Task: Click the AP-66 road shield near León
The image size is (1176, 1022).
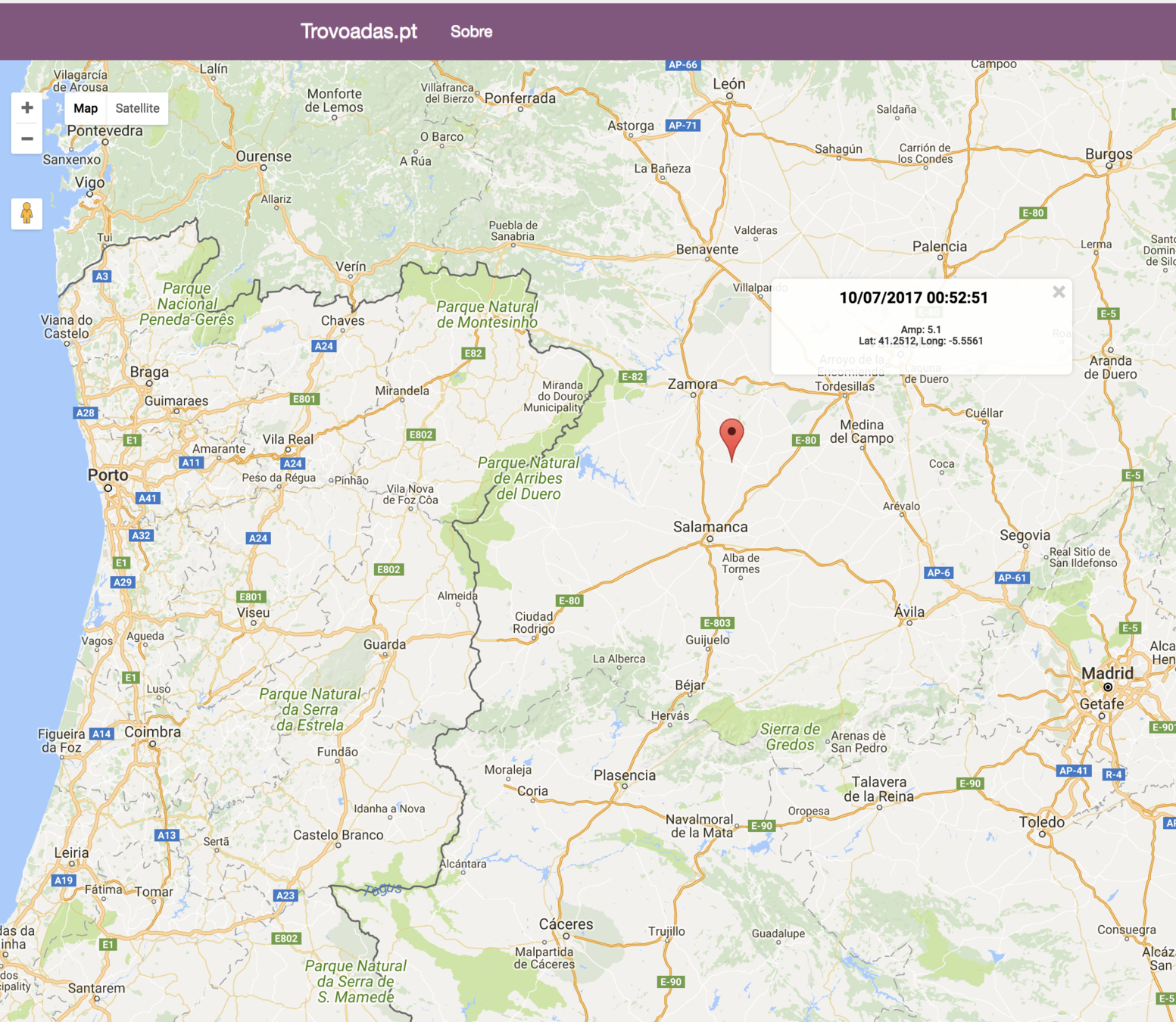Action: click(682, 65)
